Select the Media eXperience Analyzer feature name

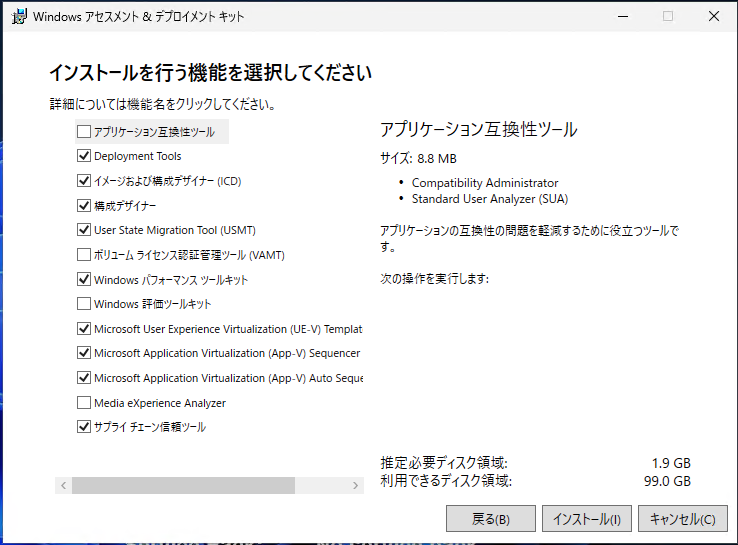click(160, 403)
